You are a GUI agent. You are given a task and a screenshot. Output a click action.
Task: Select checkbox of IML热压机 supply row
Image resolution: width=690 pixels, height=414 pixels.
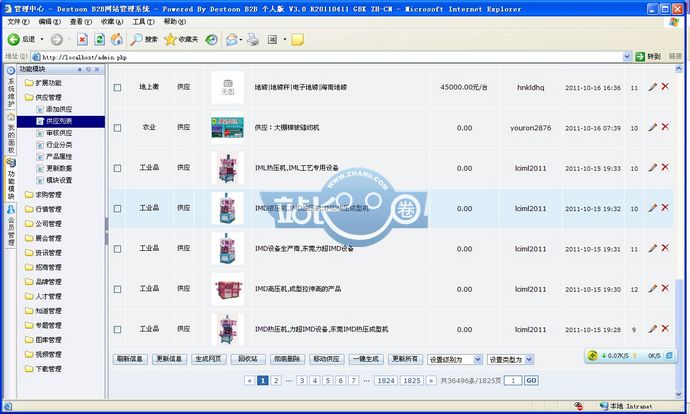(x=117, y=168)
